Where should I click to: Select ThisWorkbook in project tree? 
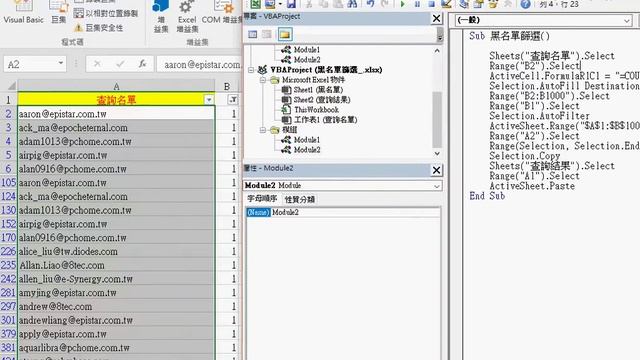pos(316,110)
